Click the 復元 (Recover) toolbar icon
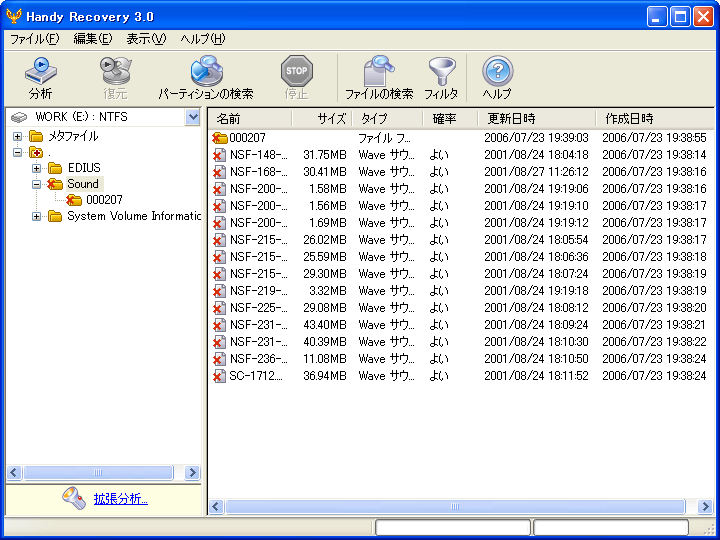This screenshot has width=720, height=540. click(115, 71)
